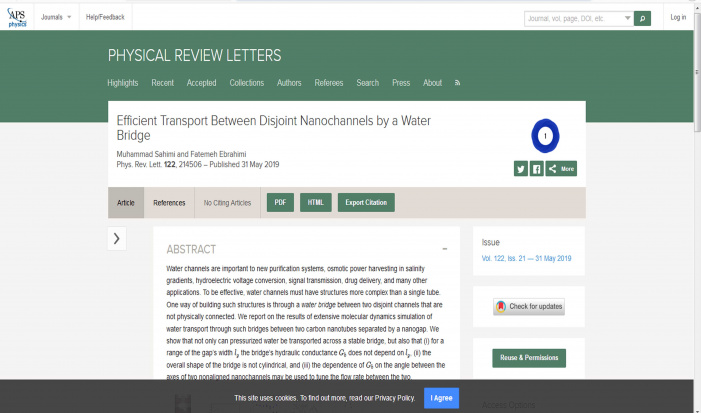Go to Collections in journal navigation

pos(247,83)
